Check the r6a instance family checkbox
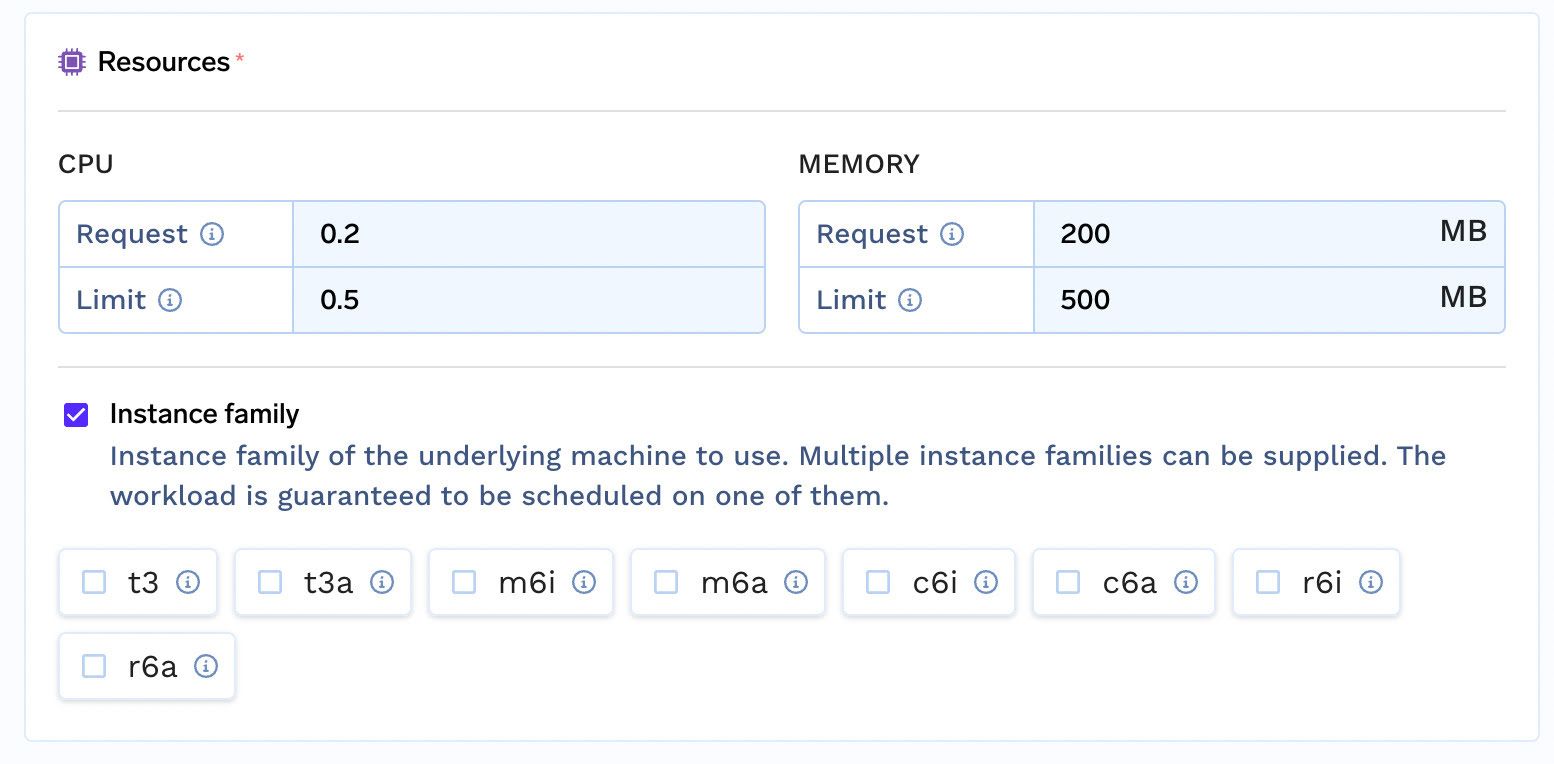 pos(95,665)
